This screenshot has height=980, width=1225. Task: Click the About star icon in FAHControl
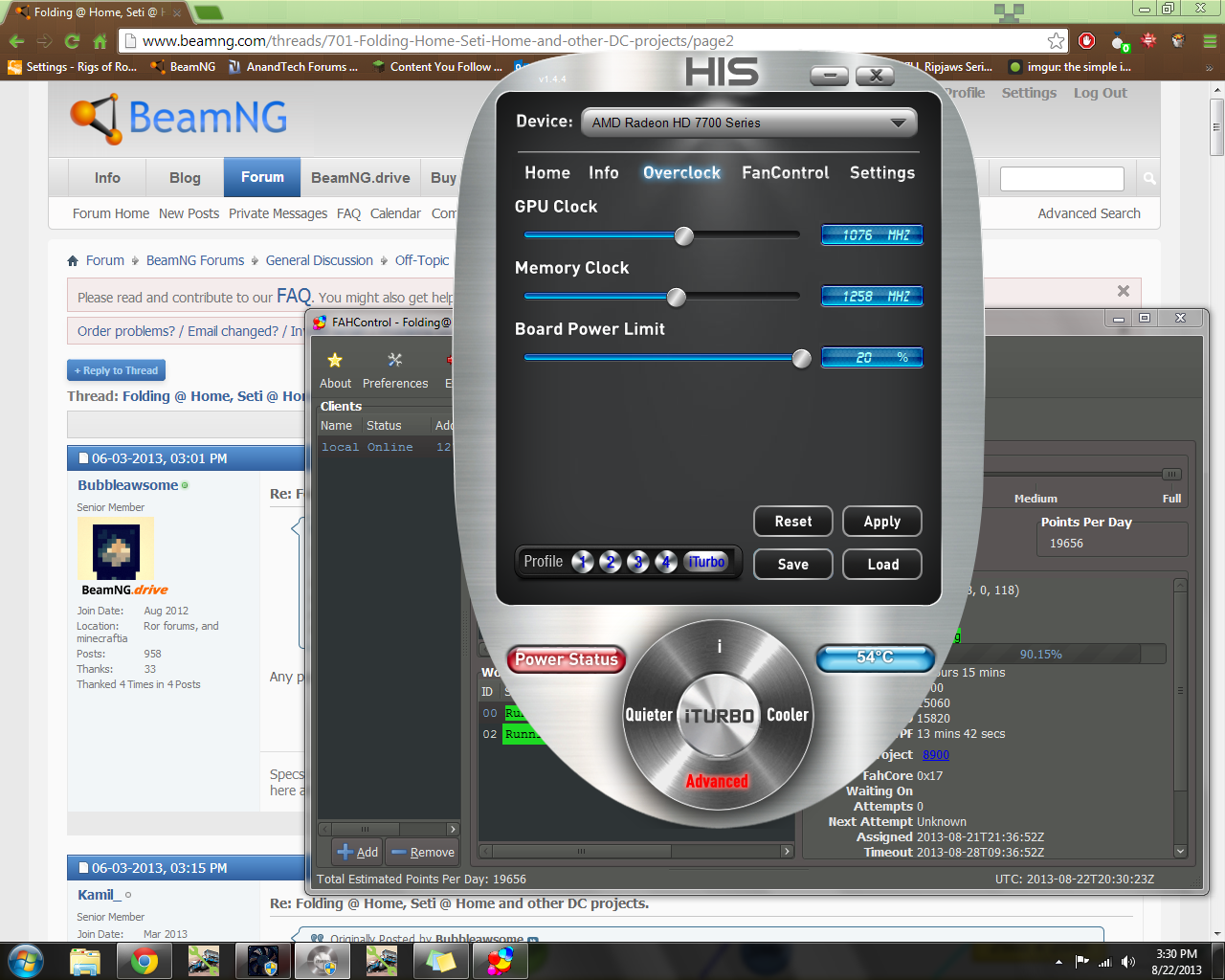click(335, 369)
